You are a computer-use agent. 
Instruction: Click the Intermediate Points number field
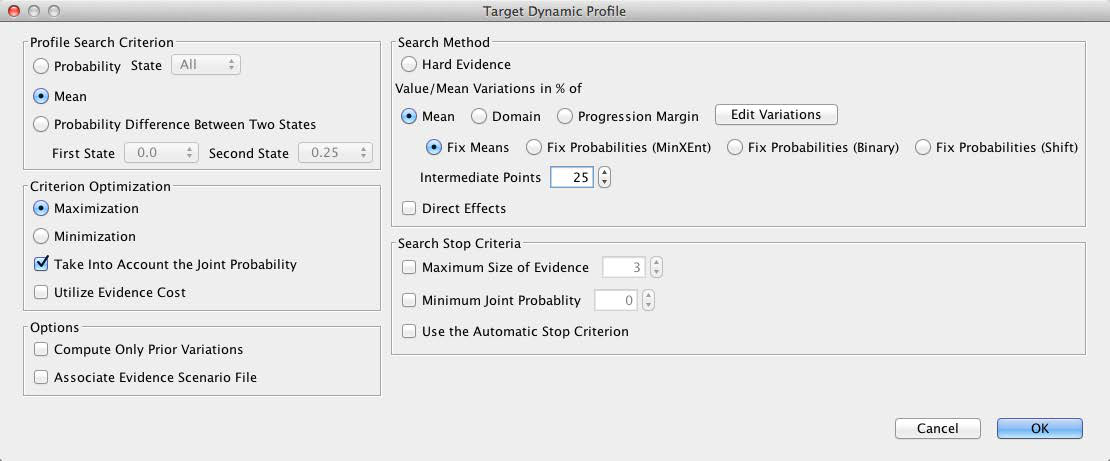571,178
